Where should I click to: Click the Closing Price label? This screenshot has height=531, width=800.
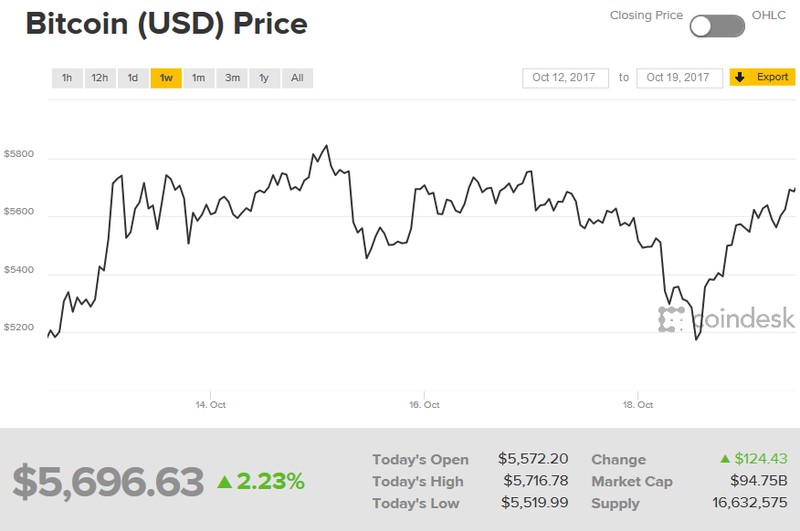click(646, 16)
